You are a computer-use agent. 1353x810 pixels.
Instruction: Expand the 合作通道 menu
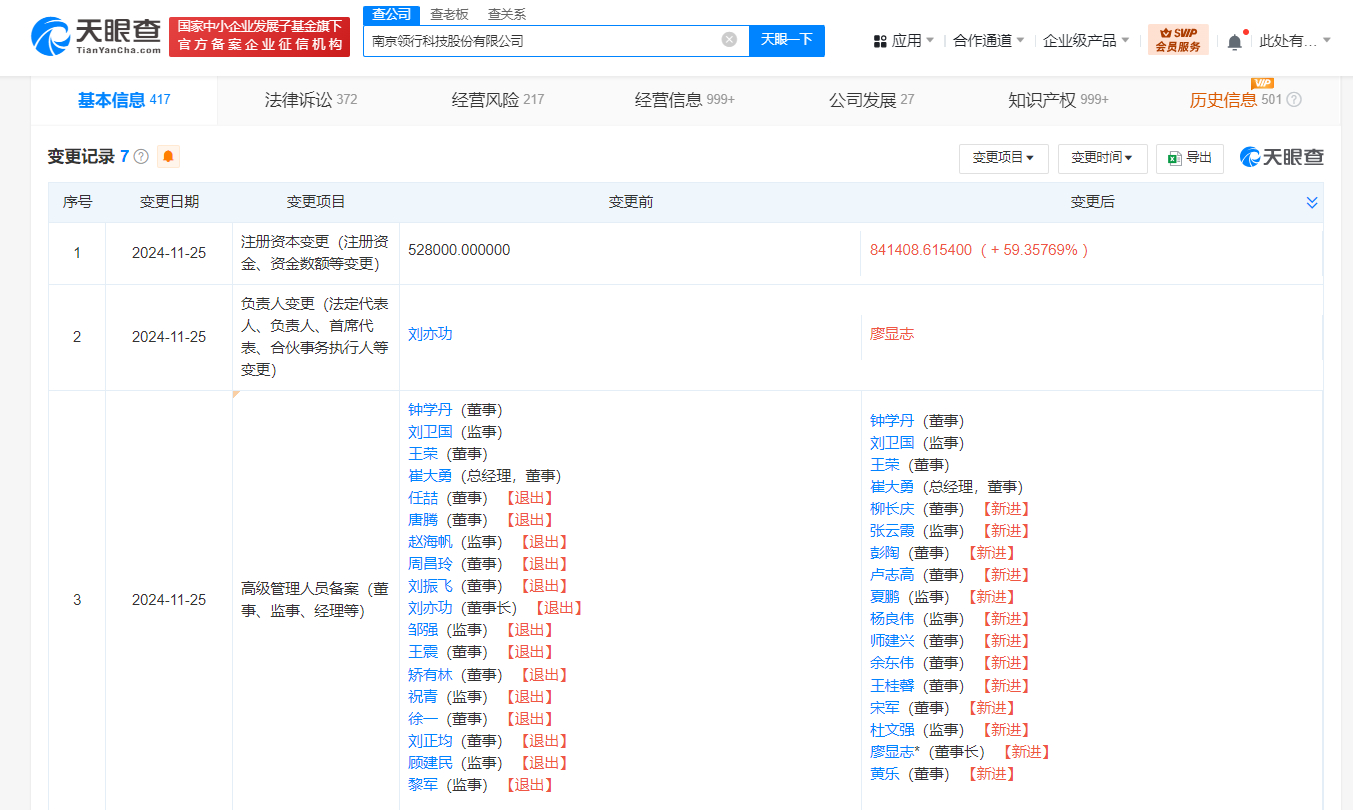tap(988, 41)
